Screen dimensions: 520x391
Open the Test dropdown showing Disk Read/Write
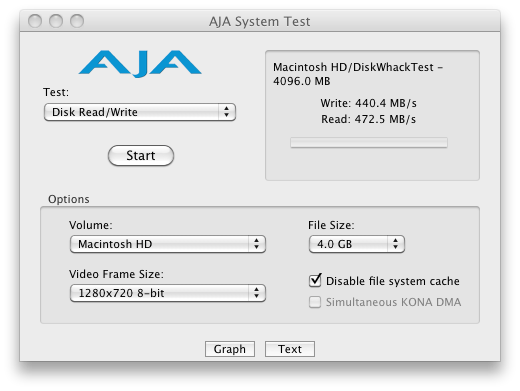[x=140, y=112]
